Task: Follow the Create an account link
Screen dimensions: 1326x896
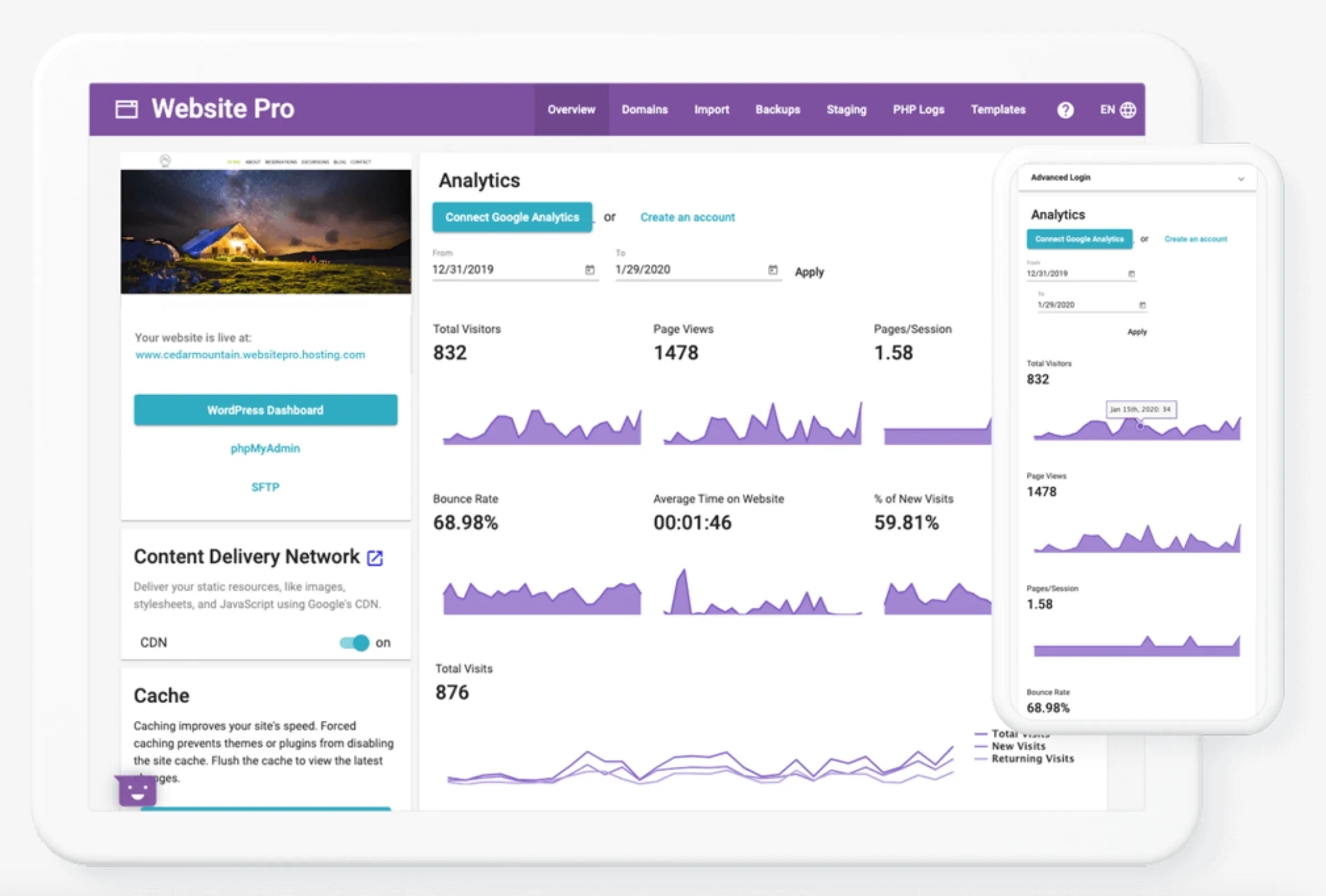Action: click(x=687, y=217)
